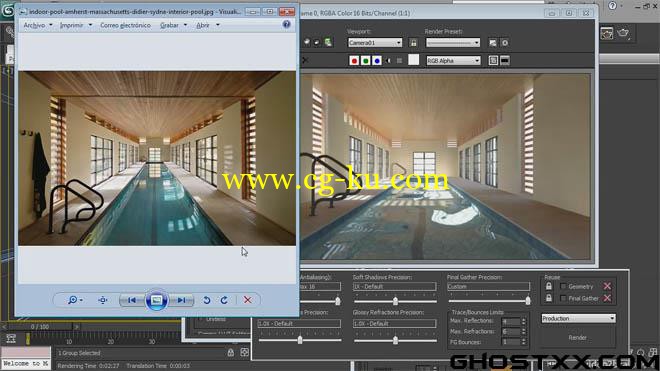Click the clear X icon in render window

[x=305, y=61]
